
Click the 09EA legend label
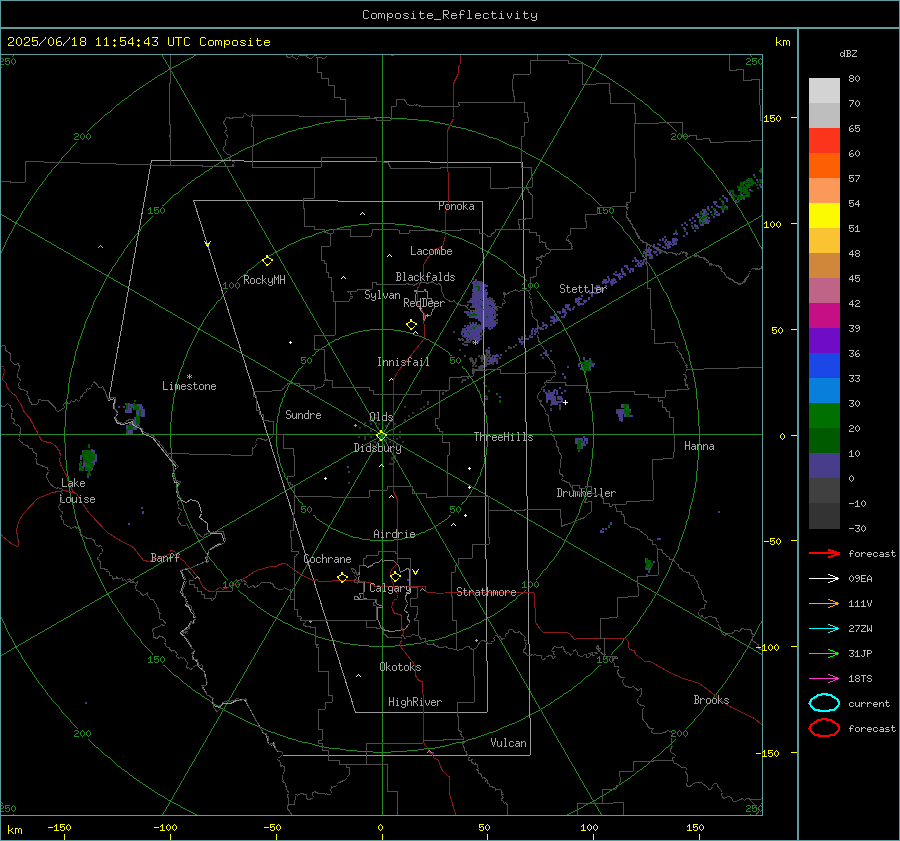[x=860, y=579]
